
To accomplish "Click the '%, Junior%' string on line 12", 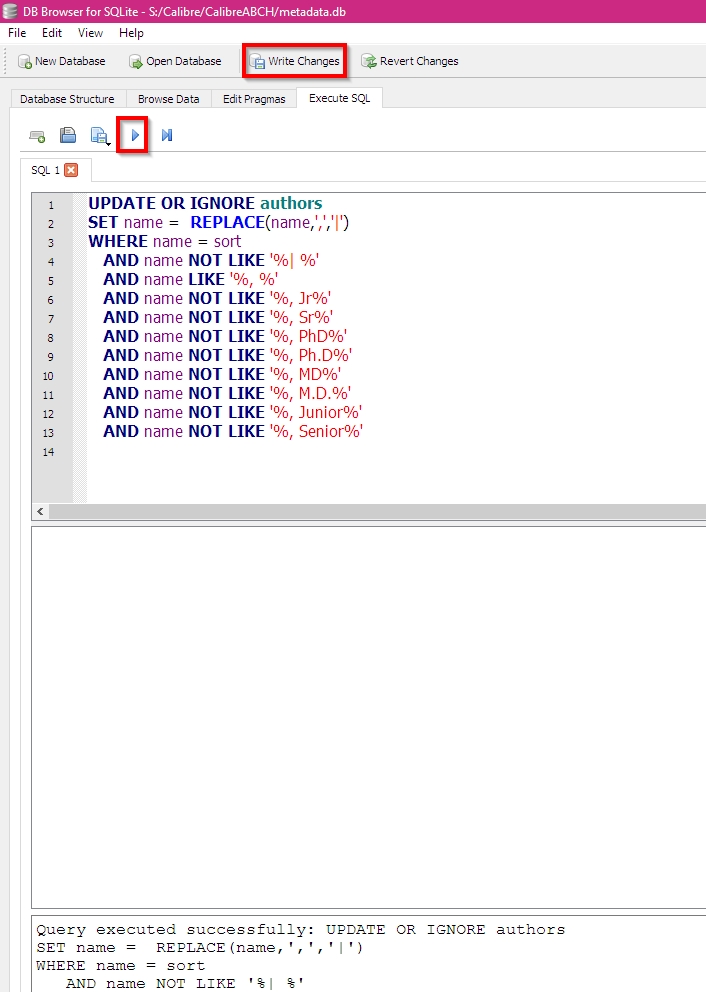I will (316, 412).
